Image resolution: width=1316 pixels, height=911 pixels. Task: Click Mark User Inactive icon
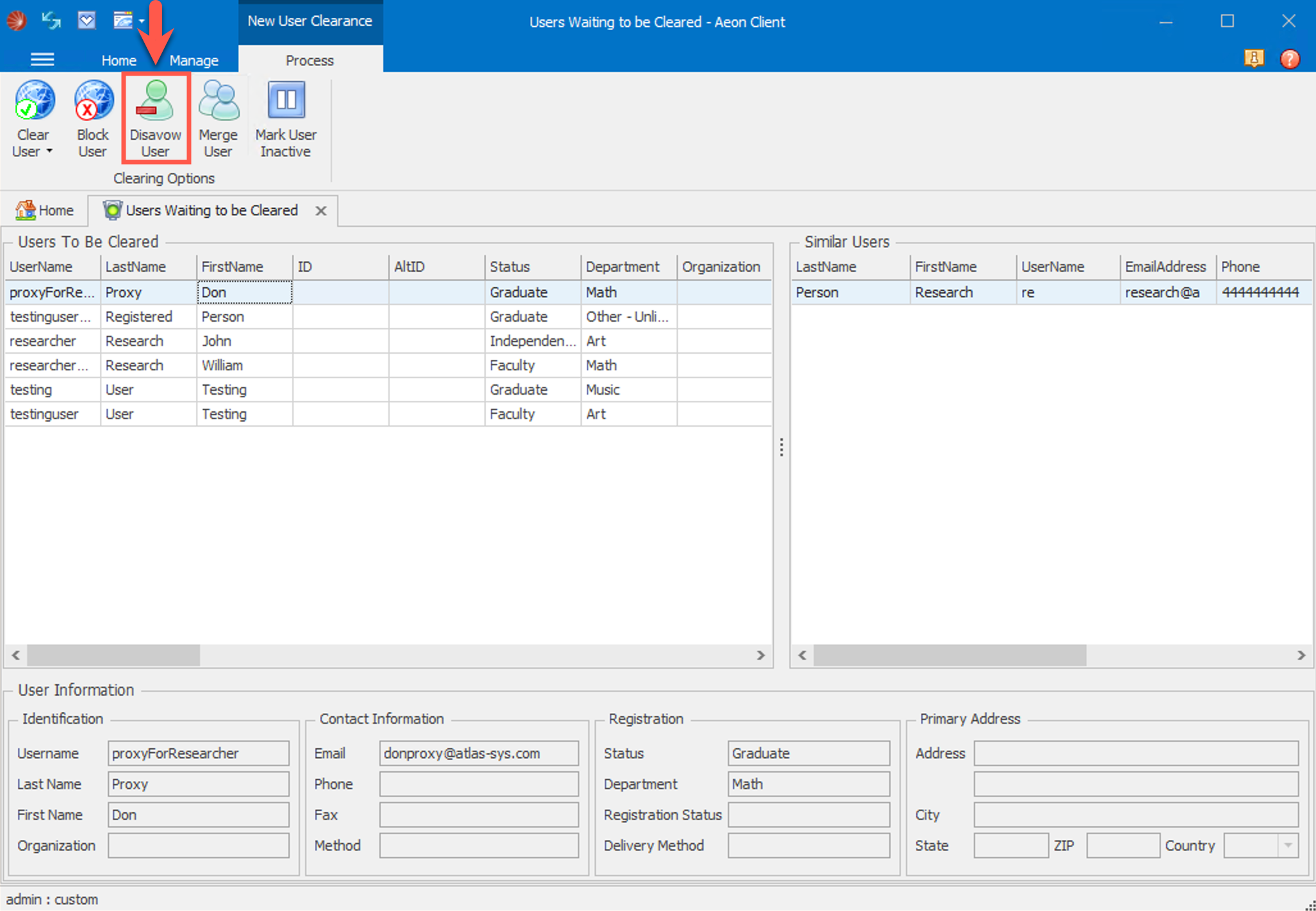(286, 101)
